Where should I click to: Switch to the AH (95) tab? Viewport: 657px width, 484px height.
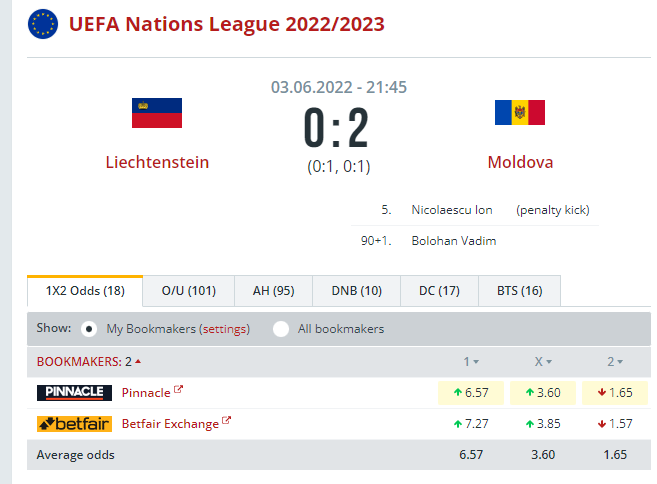pyautogui.click(x=274, y=291)
